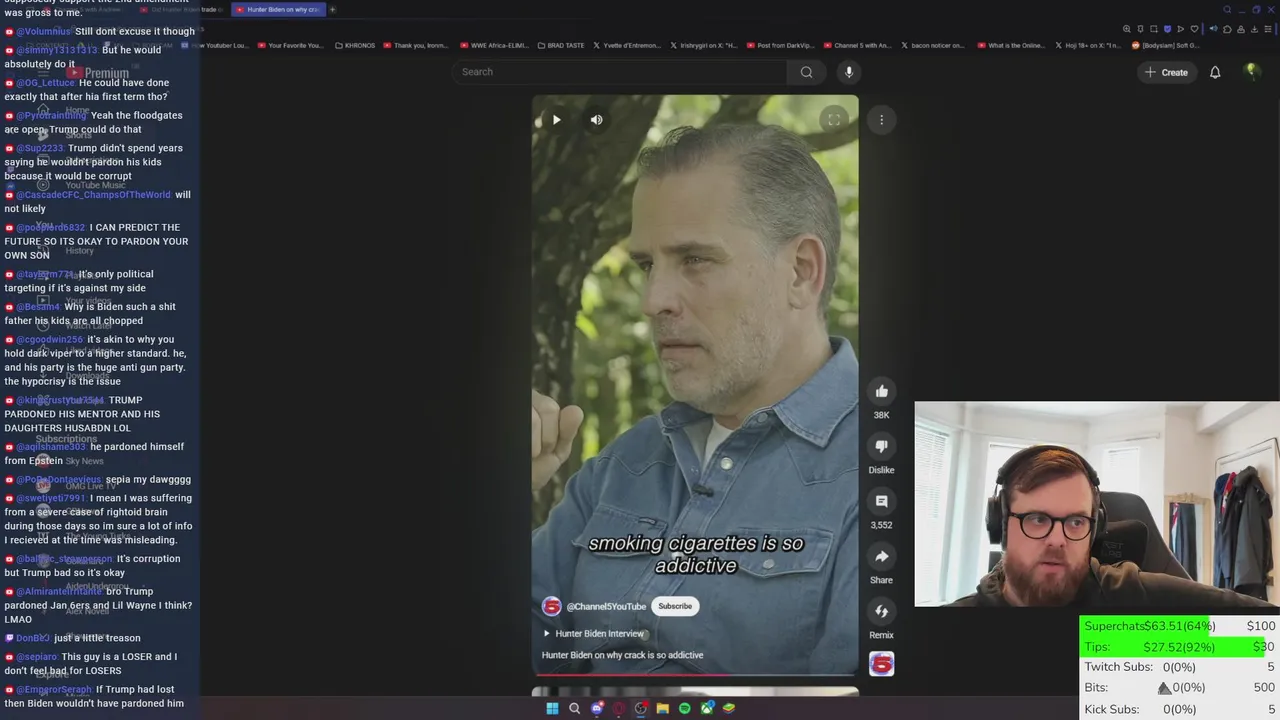1280x720 pixels.
Task: Open File Explorer from the taskbar
Action: 662,708
